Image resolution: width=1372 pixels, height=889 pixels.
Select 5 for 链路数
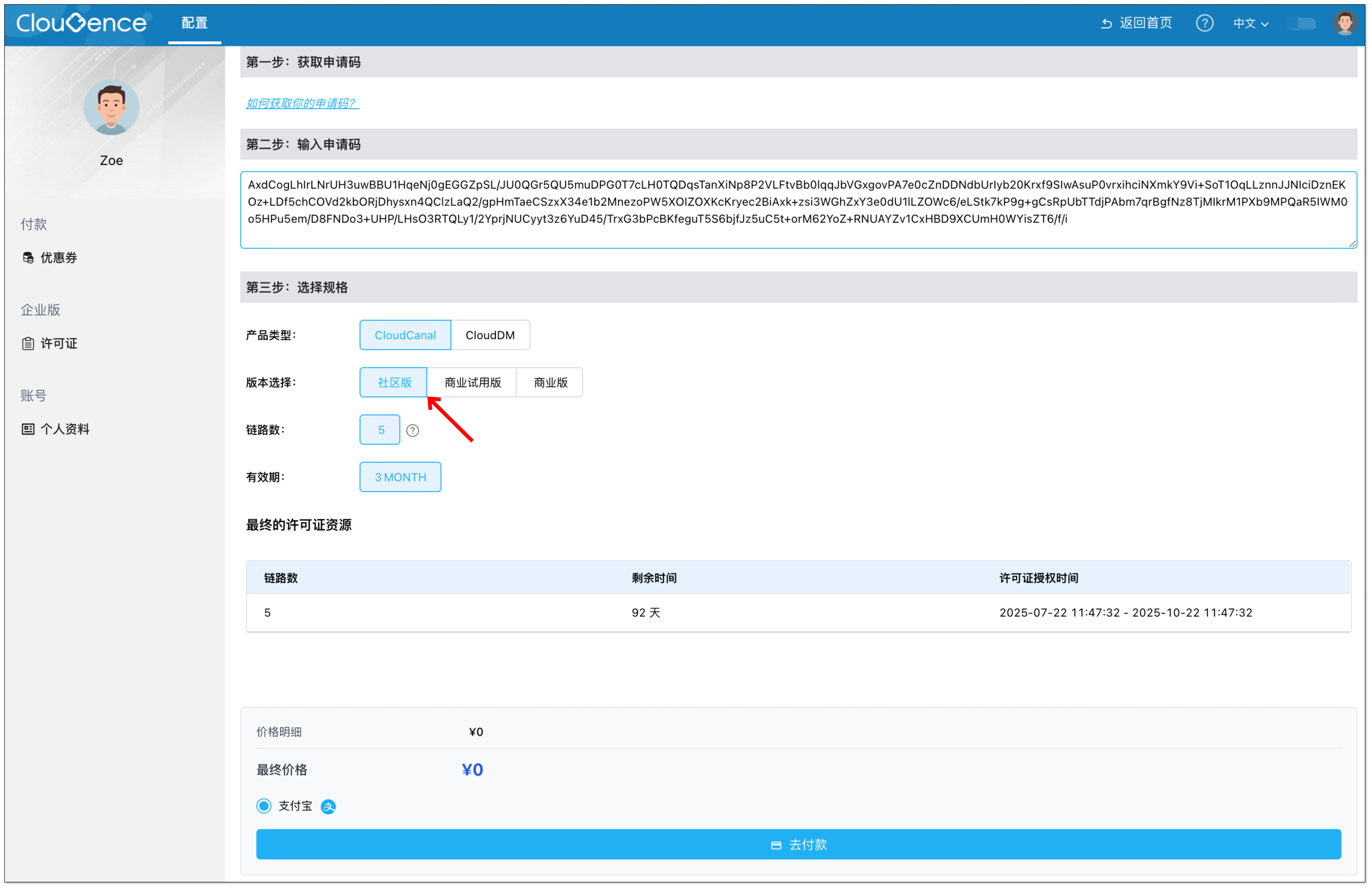tap(380, 430)
